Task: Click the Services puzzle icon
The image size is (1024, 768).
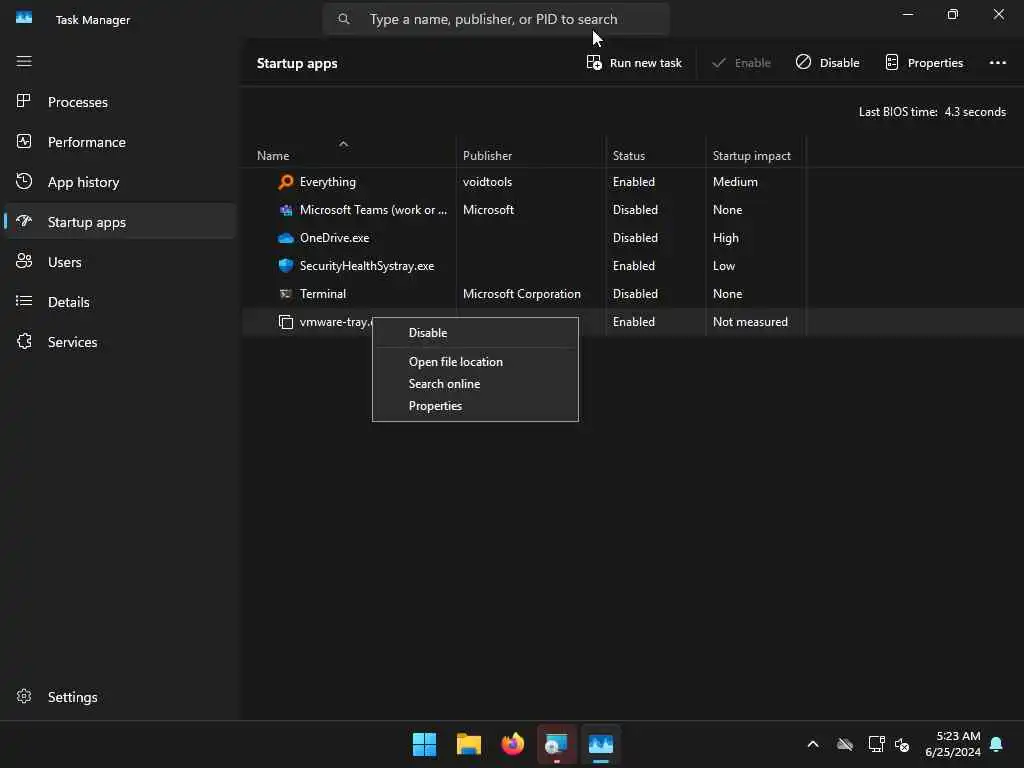Action: click(24, 342)
